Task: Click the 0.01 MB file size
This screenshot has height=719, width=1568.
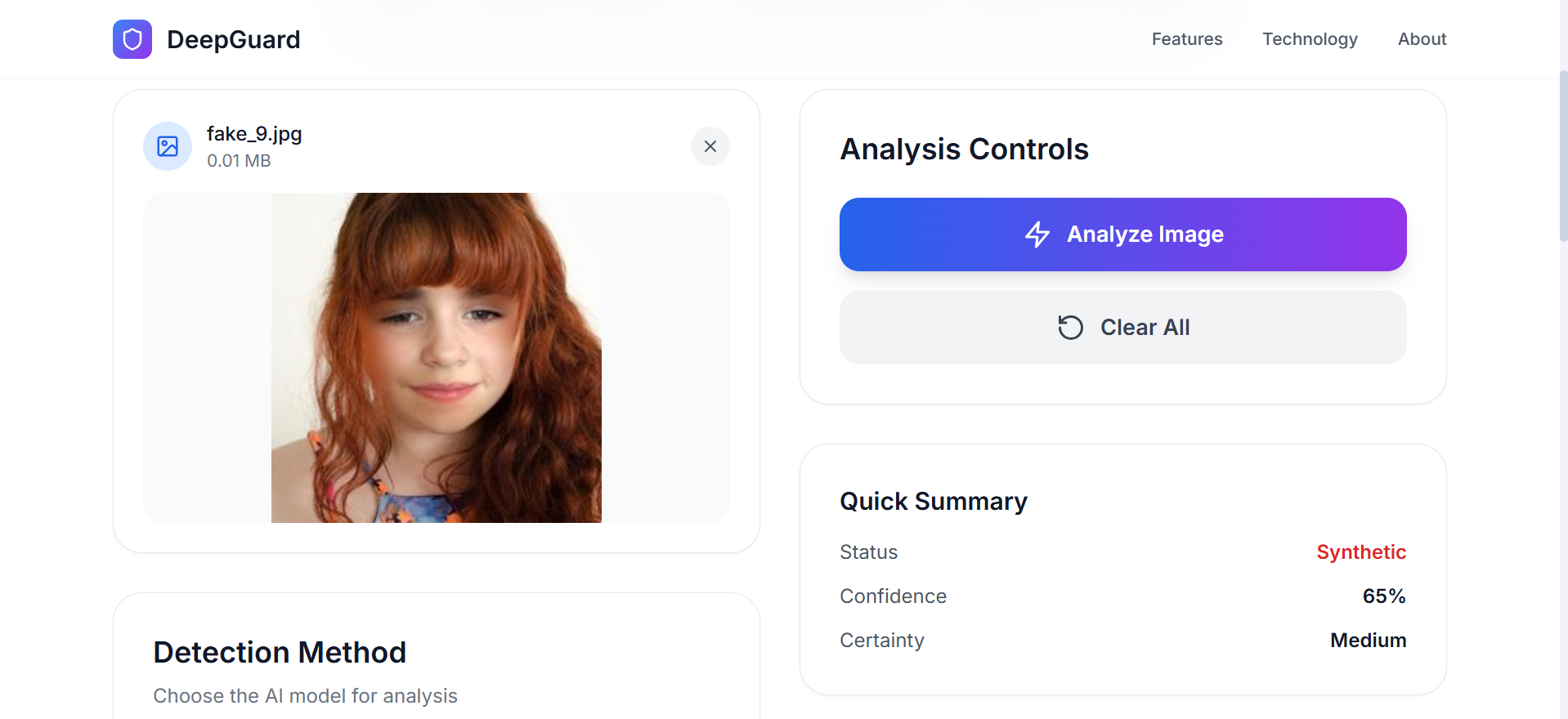Action: coord(239,161)
